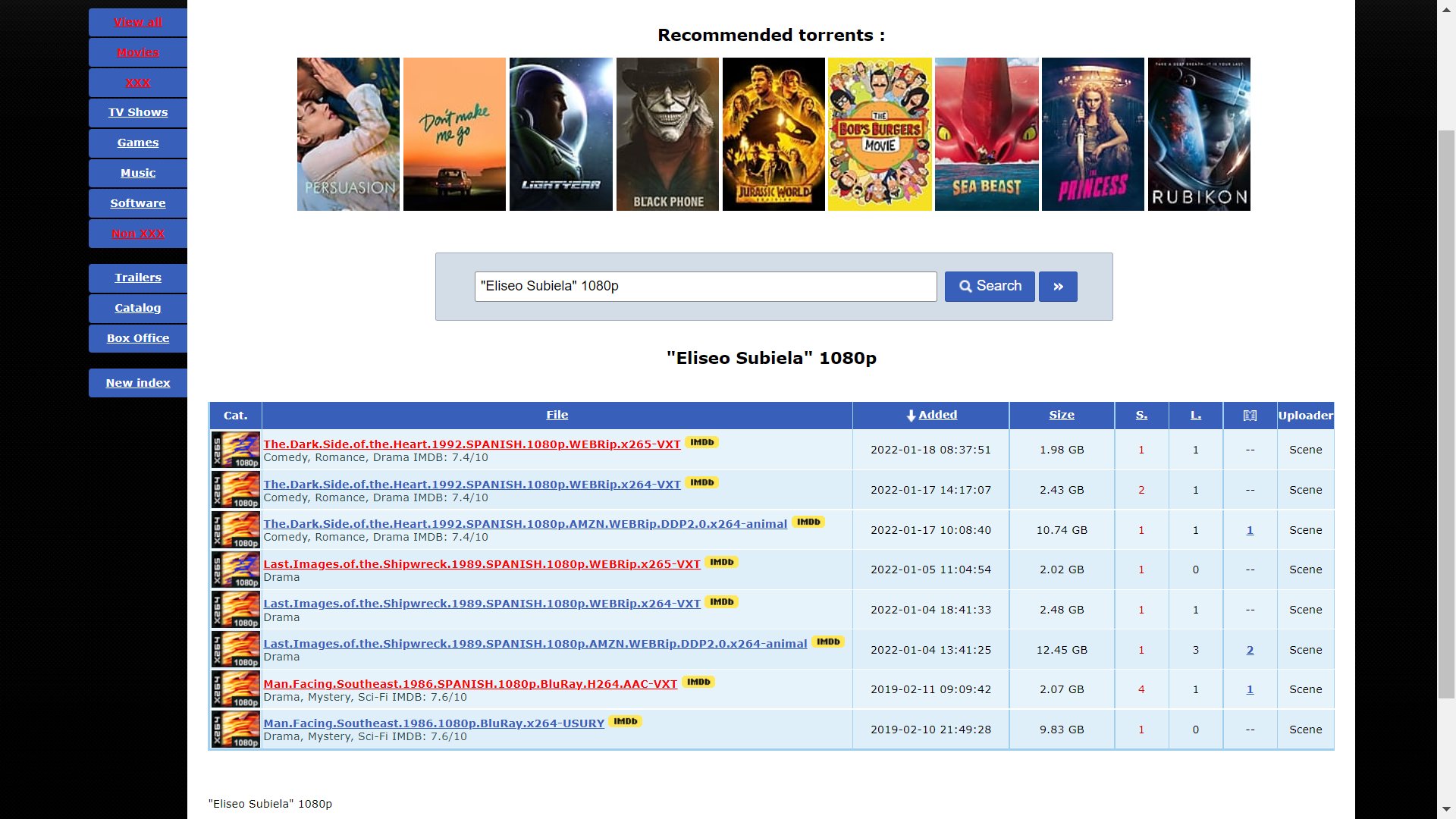Select the 2022-01-18 08:37:51 date cell
1456x819 pixels.
point(930,450)
